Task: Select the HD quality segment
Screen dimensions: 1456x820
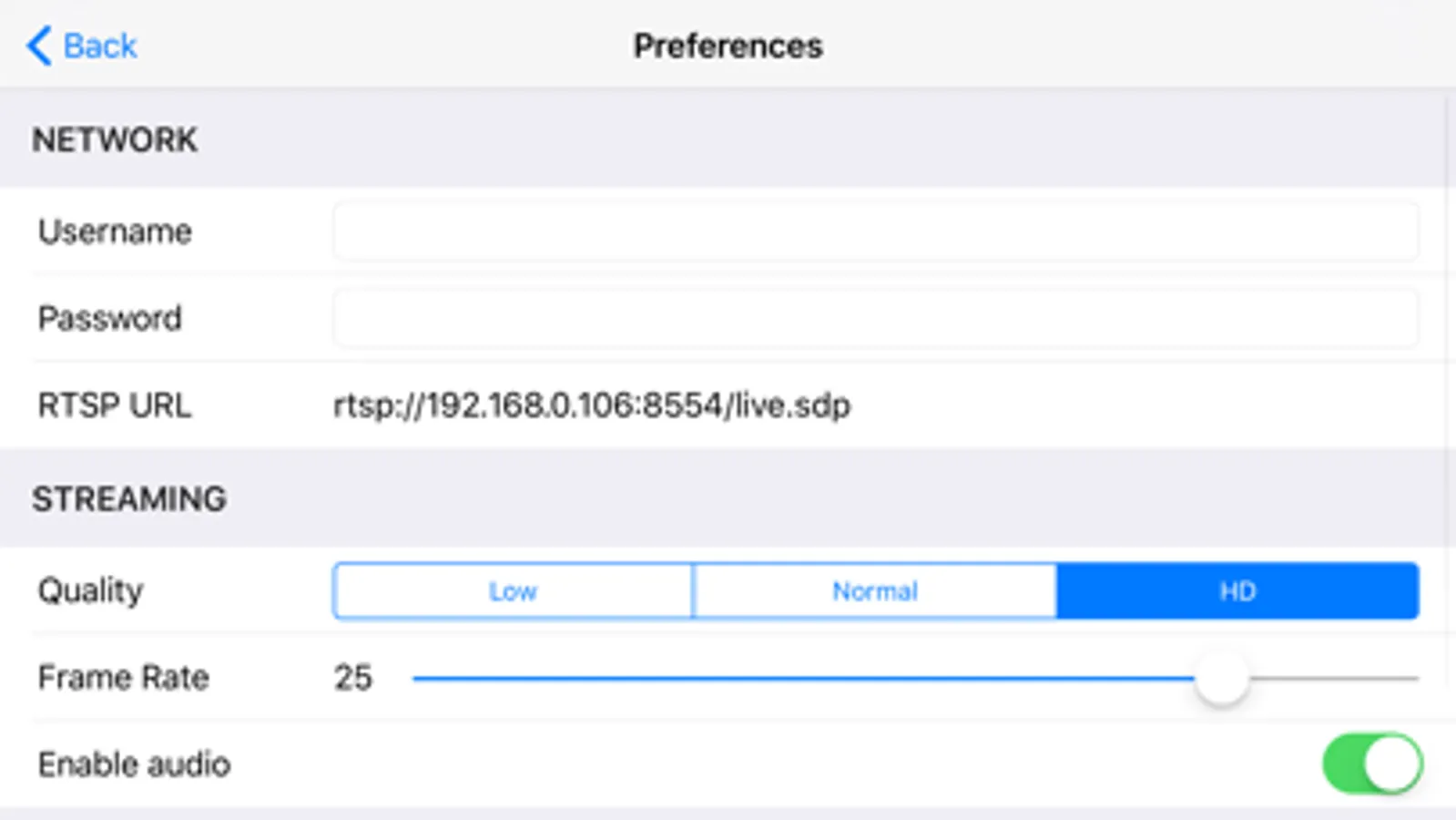Action: 1237,591
